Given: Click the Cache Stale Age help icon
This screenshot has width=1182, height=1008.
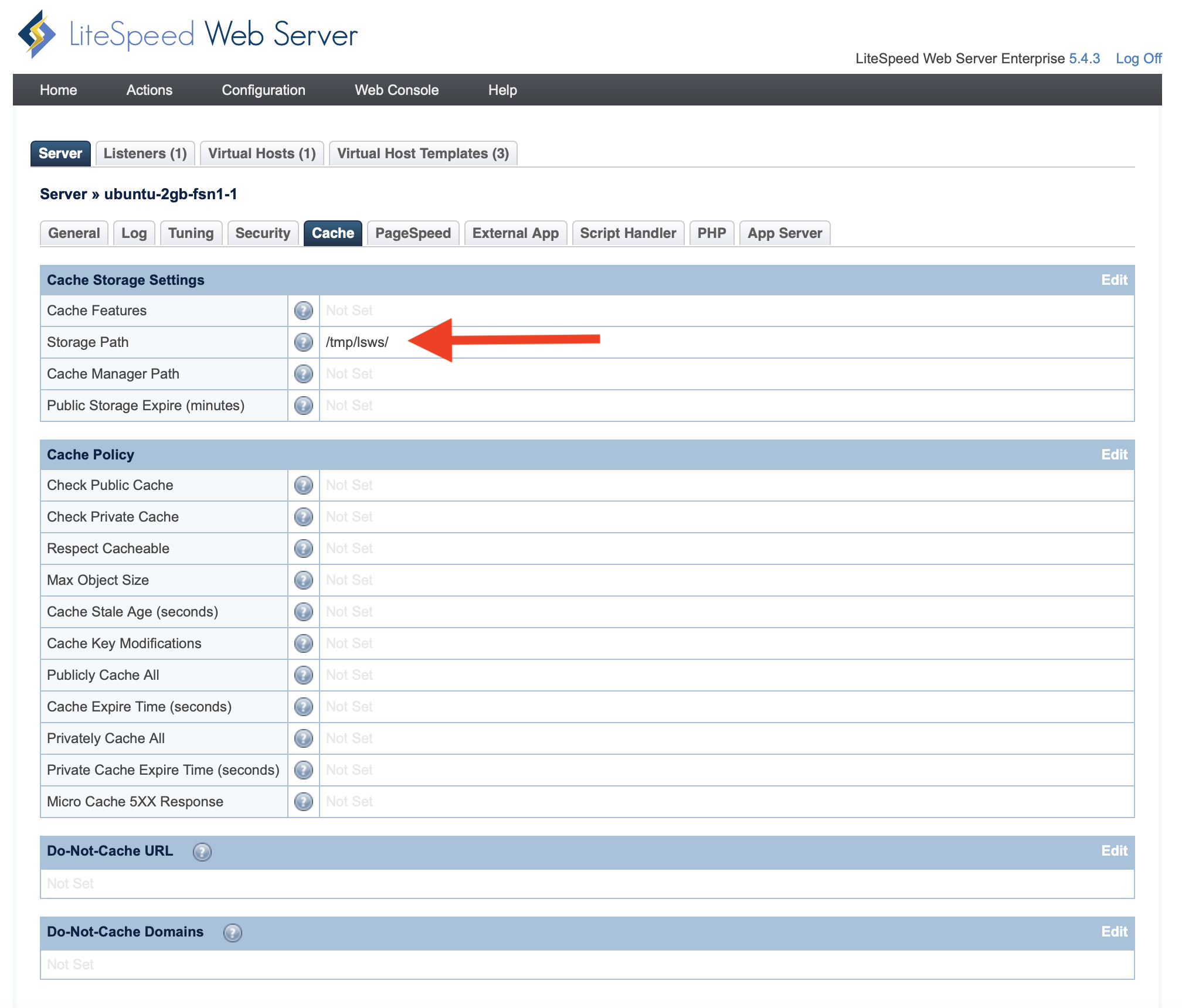Looking at the screenshot, I should tap(303, 611).
